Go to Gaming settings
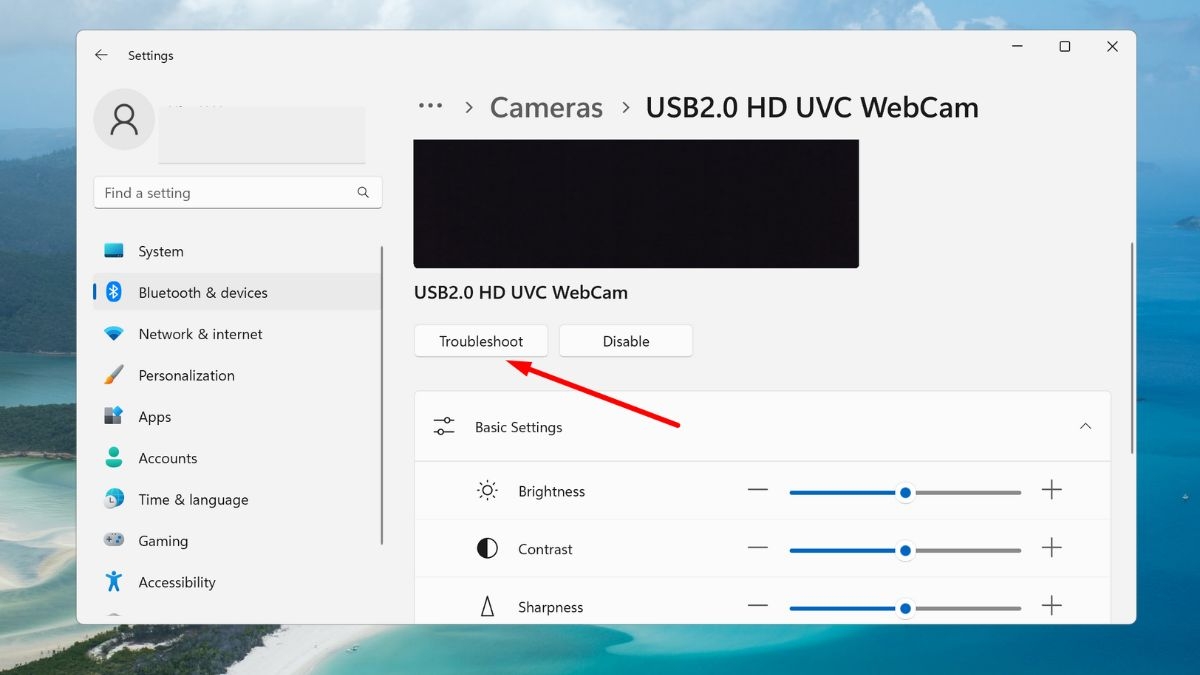Image resolution: width=1200 pixels, height=675 pixels. click(237, 540)
